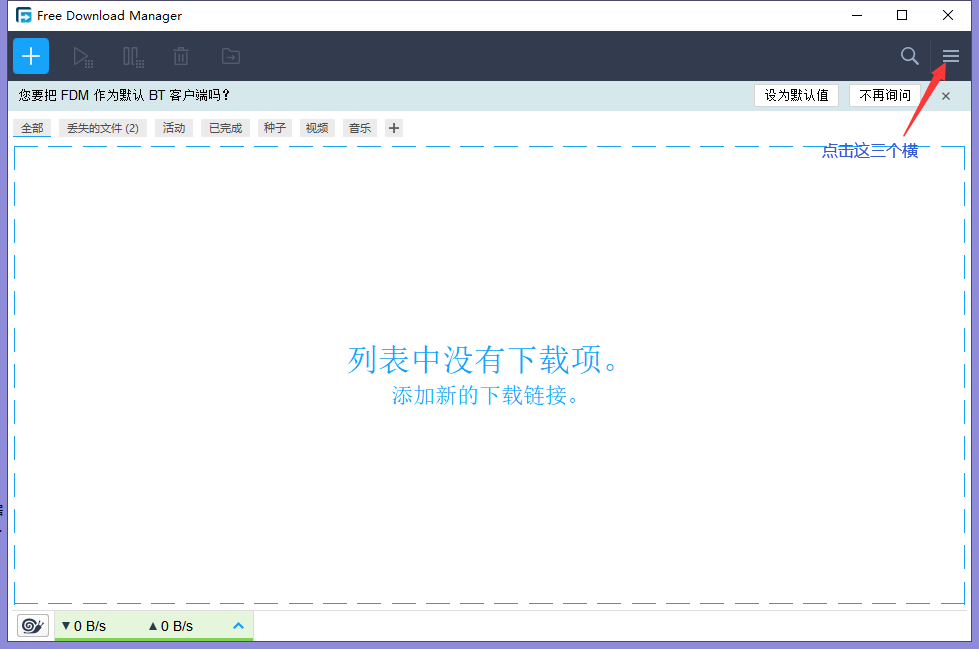Click 设为默认值 button

click(x=796, y=95)
